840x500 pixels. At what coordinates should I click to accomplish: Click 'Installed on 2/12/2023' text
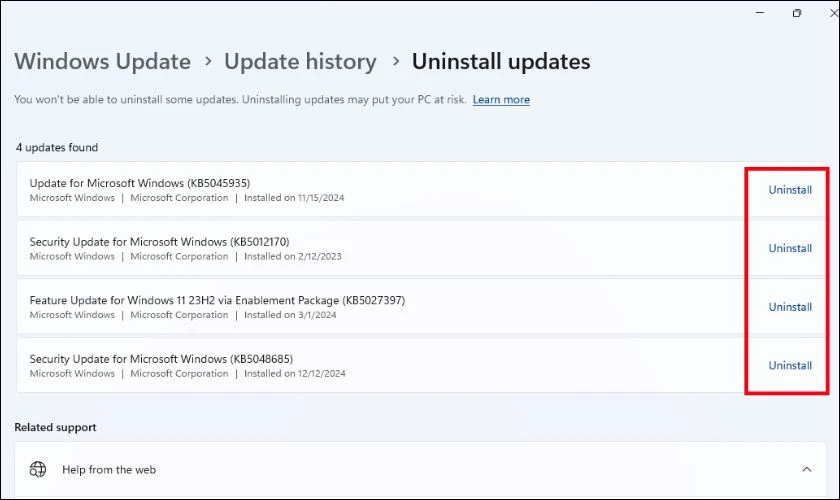292,256
